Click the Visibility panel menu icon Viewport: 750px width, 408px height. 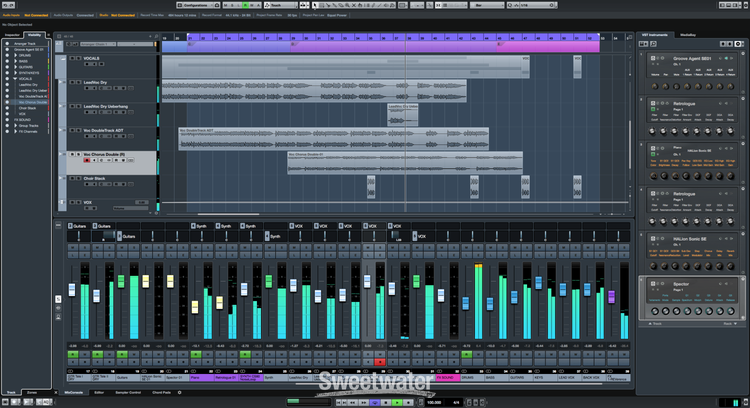pos(48,35)
